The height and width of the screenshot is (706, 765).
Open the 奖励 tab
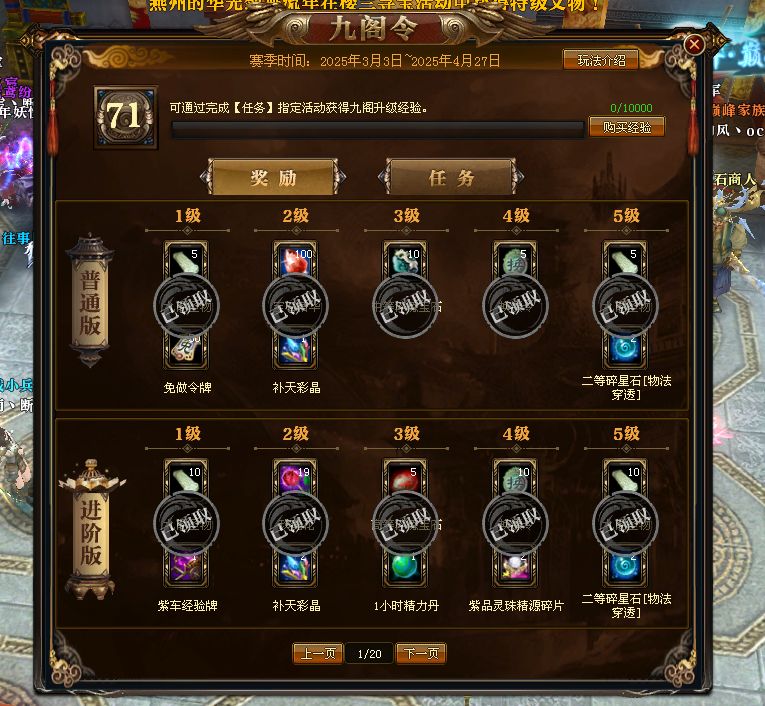click(x=273, y=178)
